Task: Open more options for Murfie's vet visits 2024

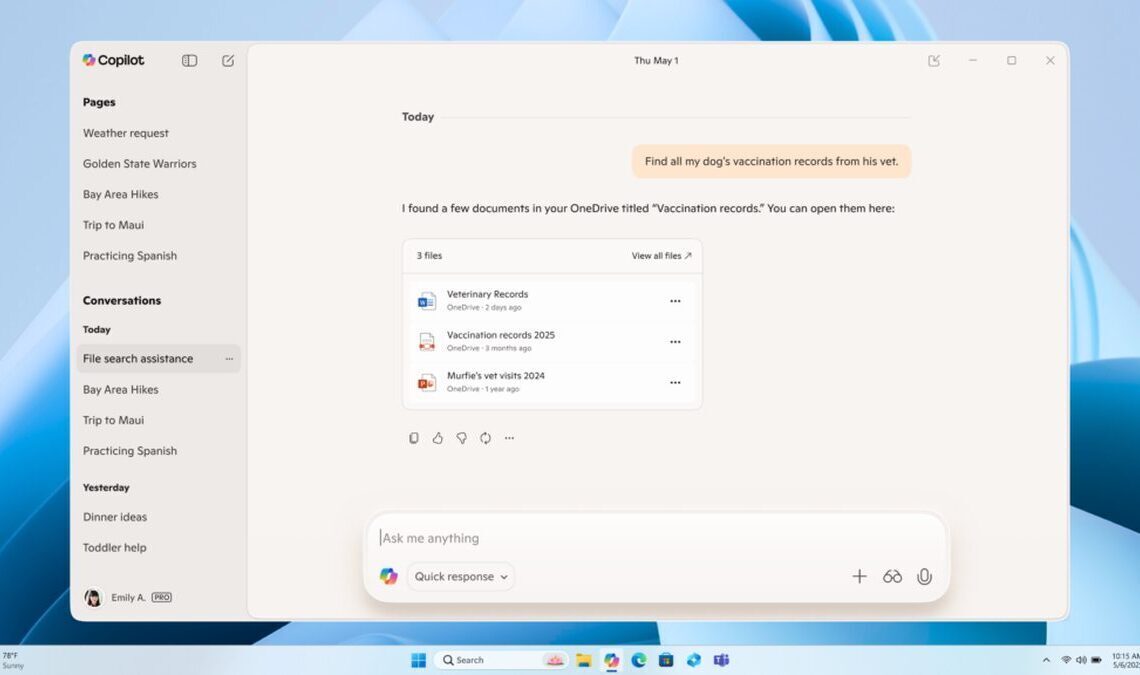Action: tap(675, 382)
